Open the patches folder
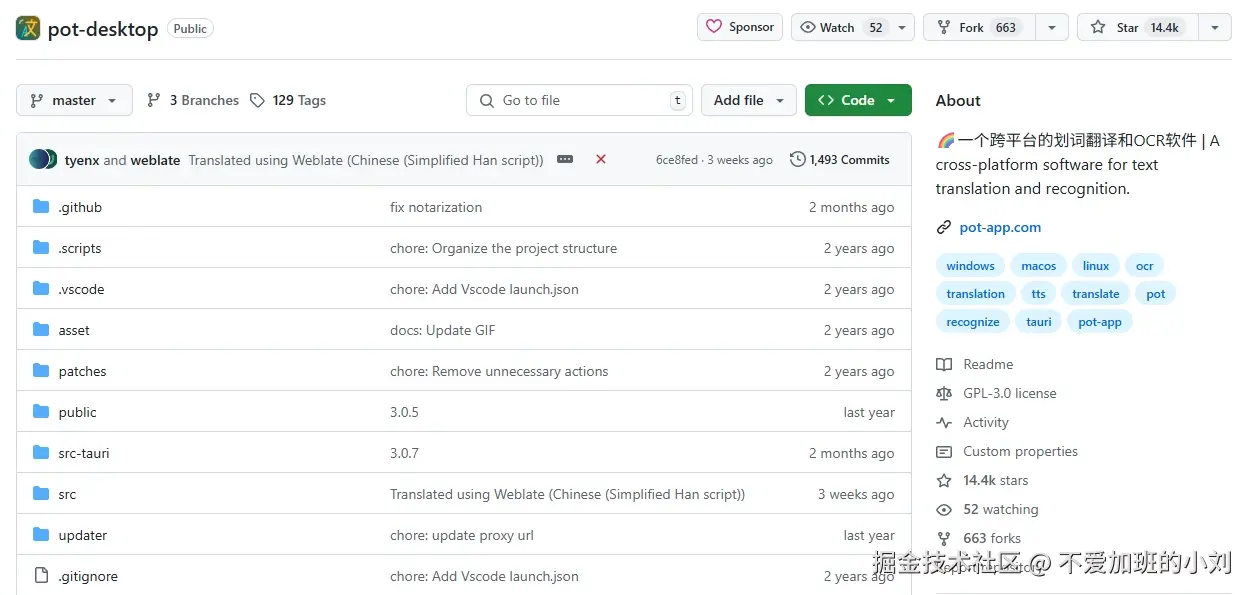This screenshot has width=1251, height=595. click(82, 371)
